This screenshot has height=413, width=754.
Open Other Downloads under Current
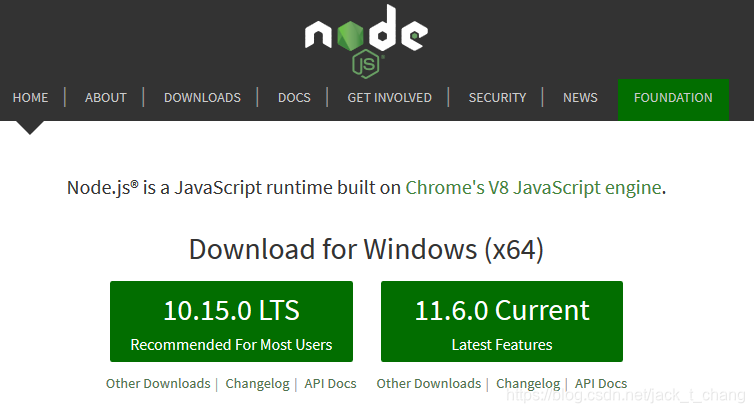point(429,384)
